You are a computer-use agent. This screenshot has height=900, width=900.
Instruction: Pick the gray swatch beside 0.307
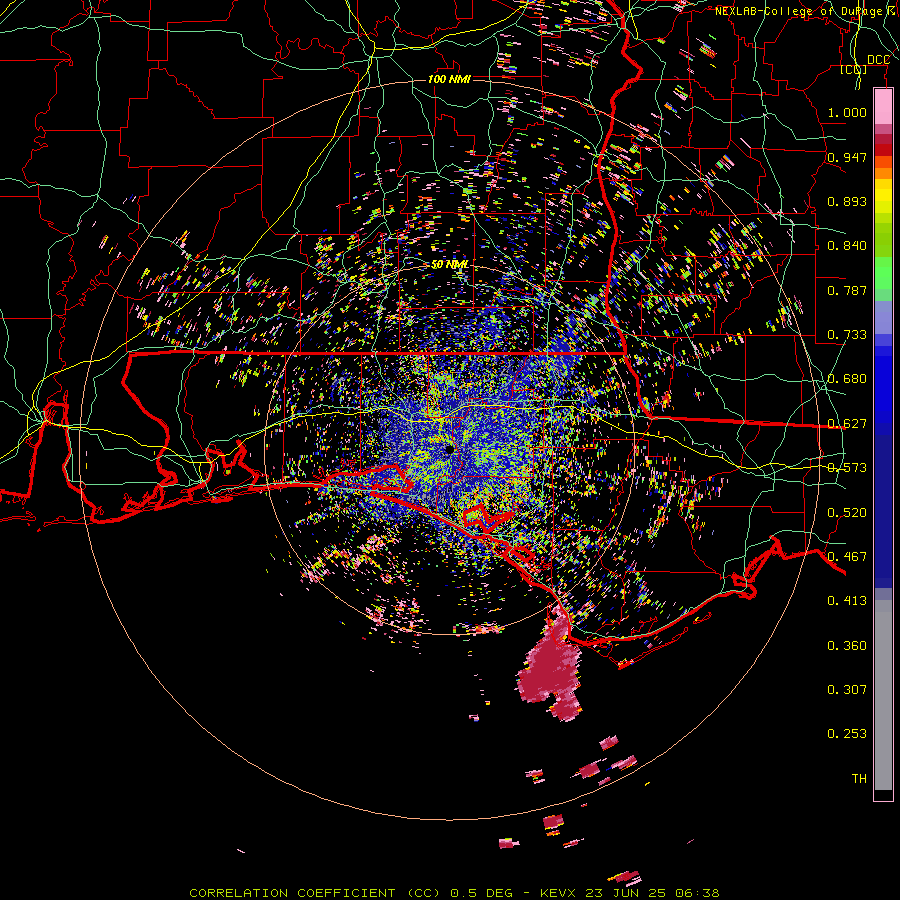pyautogui.click(x=883, y=695)
